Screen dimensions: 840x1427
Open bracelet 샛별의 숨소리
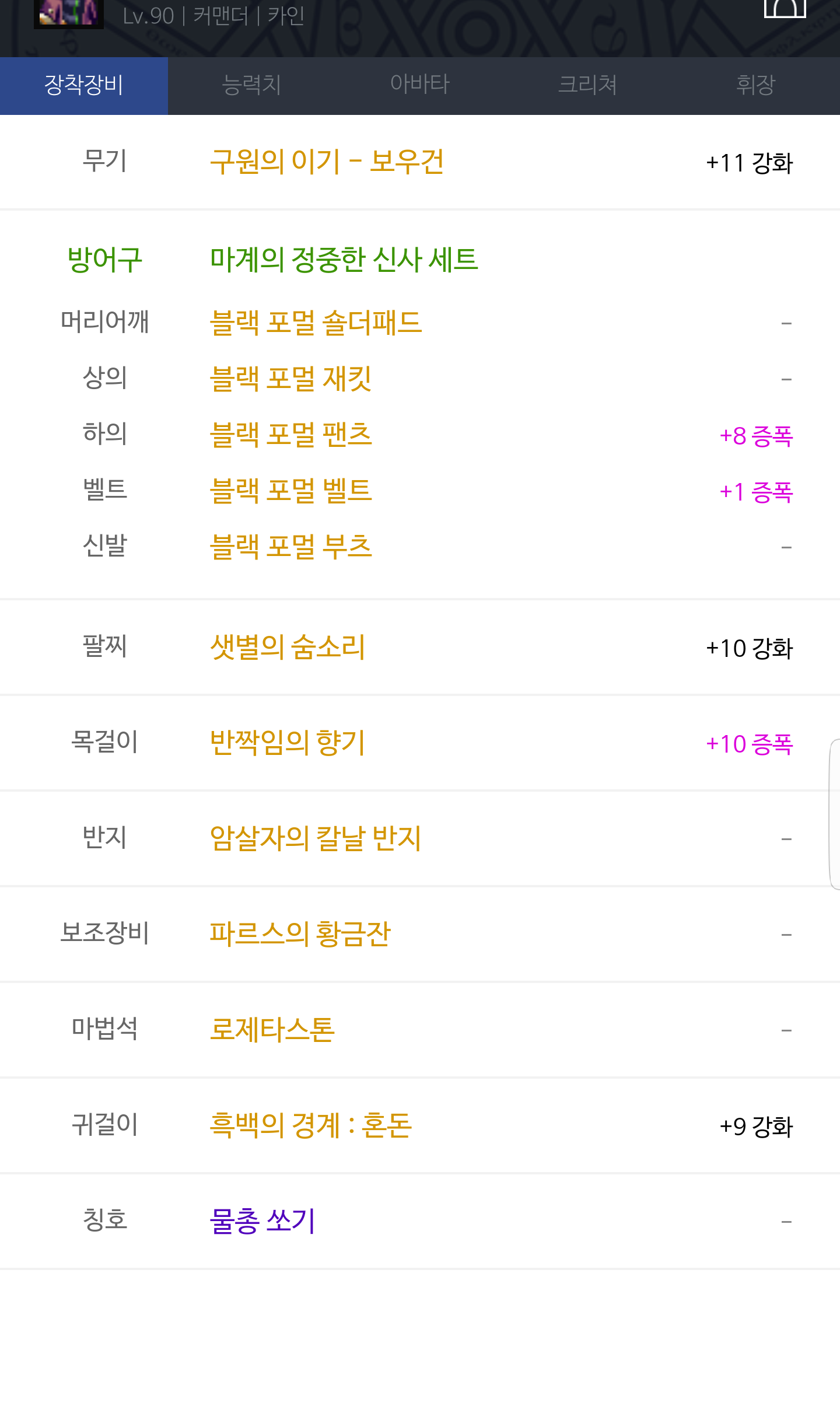pos(288,647)
